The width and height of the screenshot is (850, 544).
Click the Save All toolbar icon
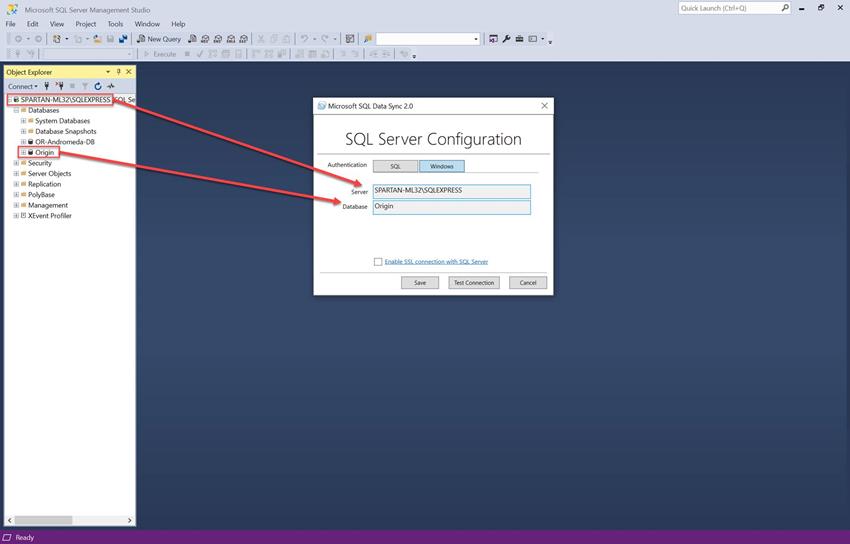pyautogui.click(x=123, y=39)
